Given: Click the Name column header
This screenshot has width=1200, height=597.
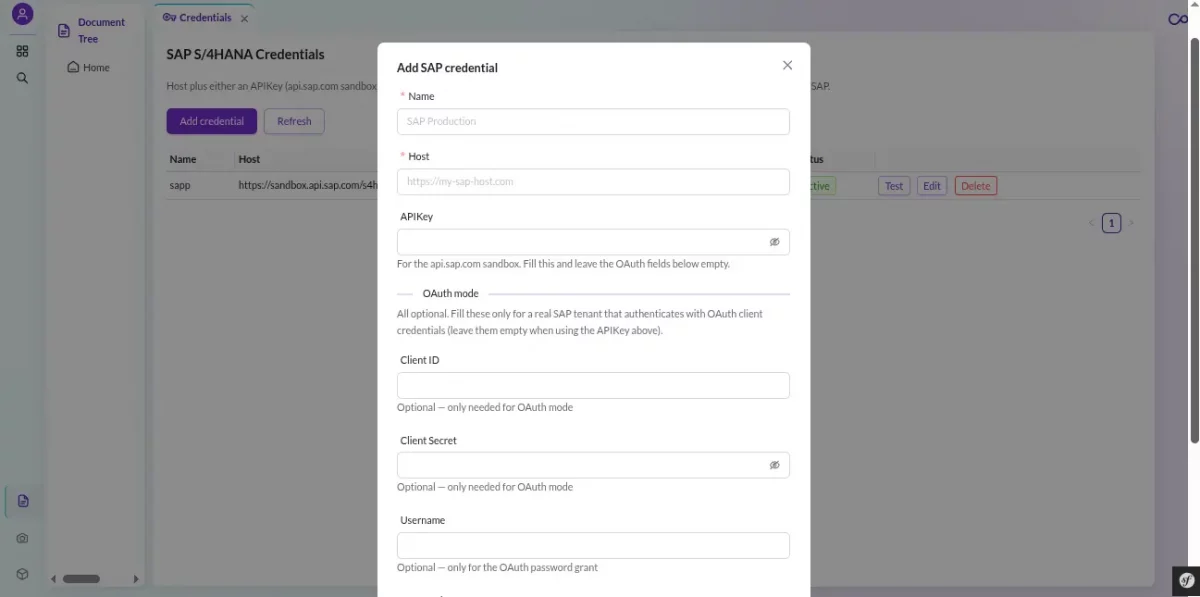Looking at the screenshot, I should tap(183, 159).
